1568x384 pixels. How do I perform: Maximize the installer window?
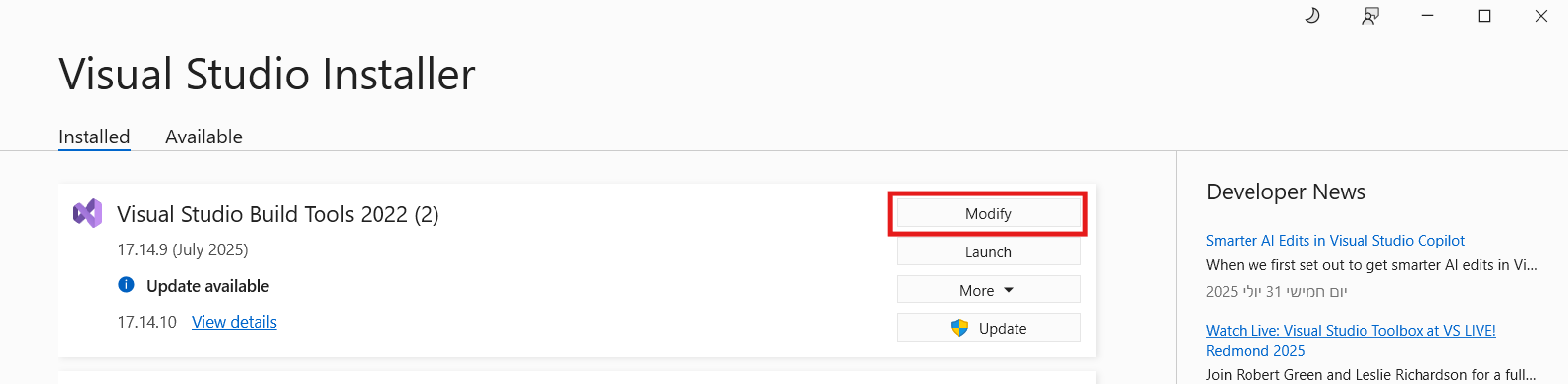pos(1484,16)
